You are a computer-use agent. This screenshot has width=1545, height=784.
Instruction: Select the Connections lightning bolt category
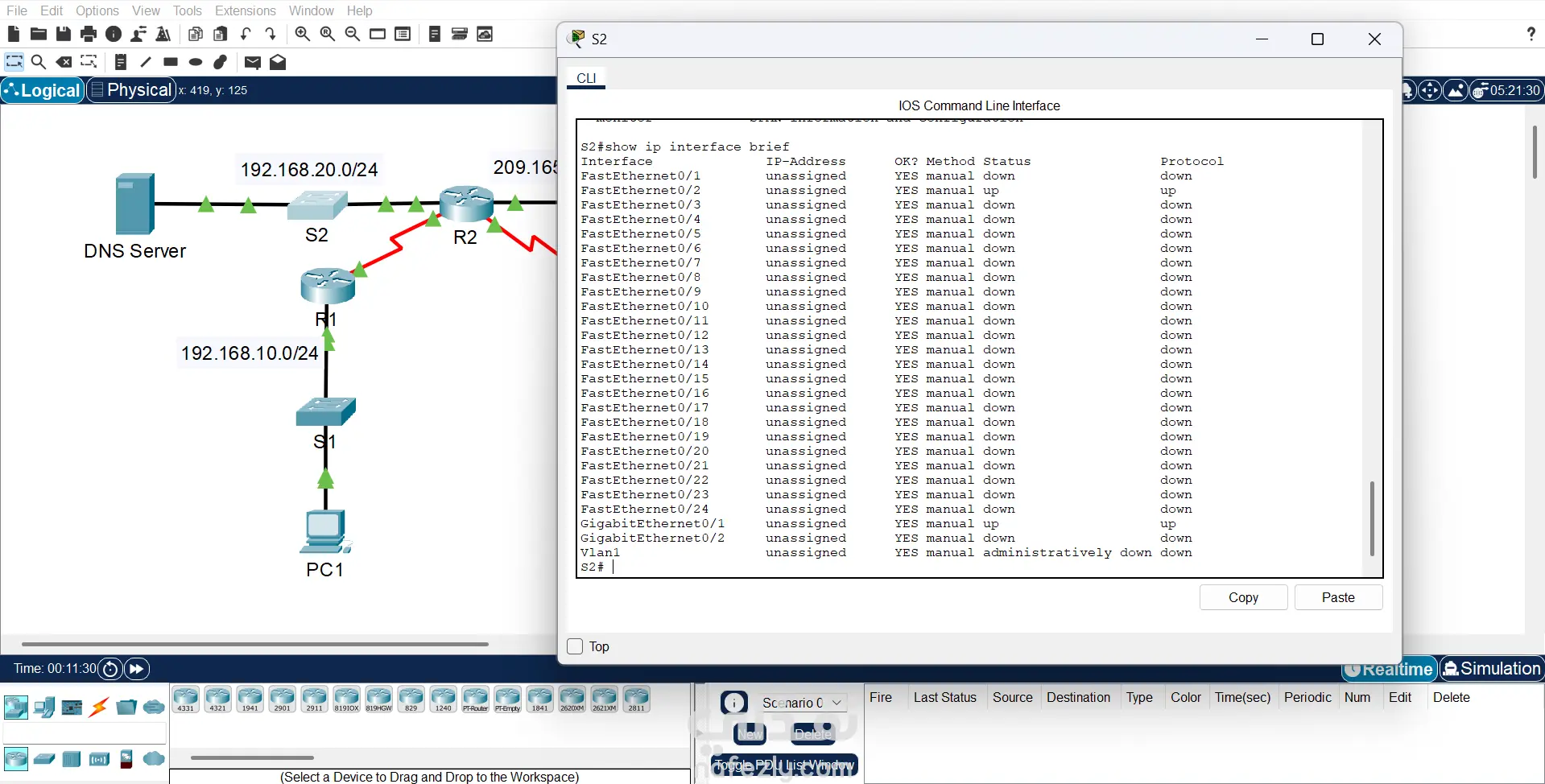99,708
